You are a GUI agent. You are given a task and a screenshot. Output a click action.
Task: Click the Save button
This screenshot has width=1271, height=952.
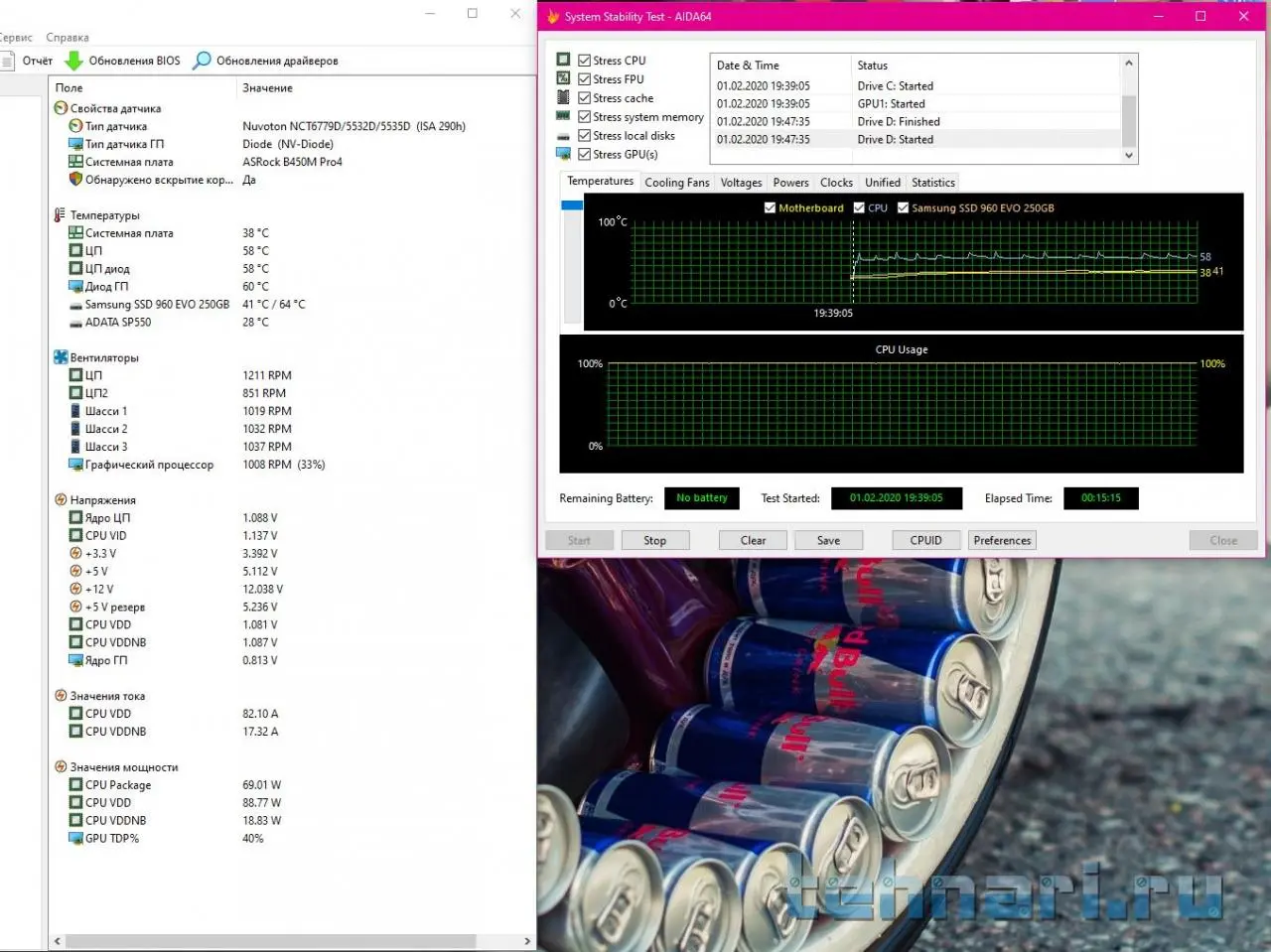point(828,541)
